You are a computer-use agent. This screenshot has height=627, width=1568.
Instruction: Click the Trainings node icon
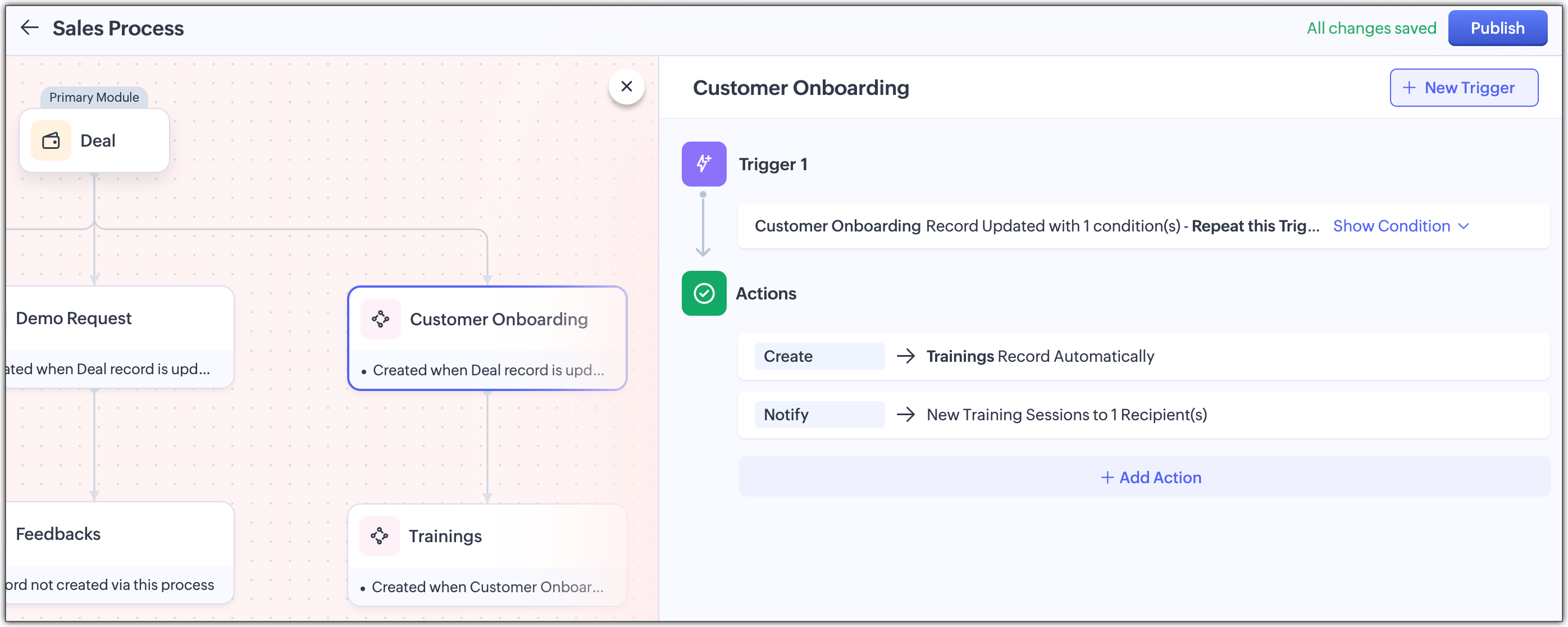379,535
